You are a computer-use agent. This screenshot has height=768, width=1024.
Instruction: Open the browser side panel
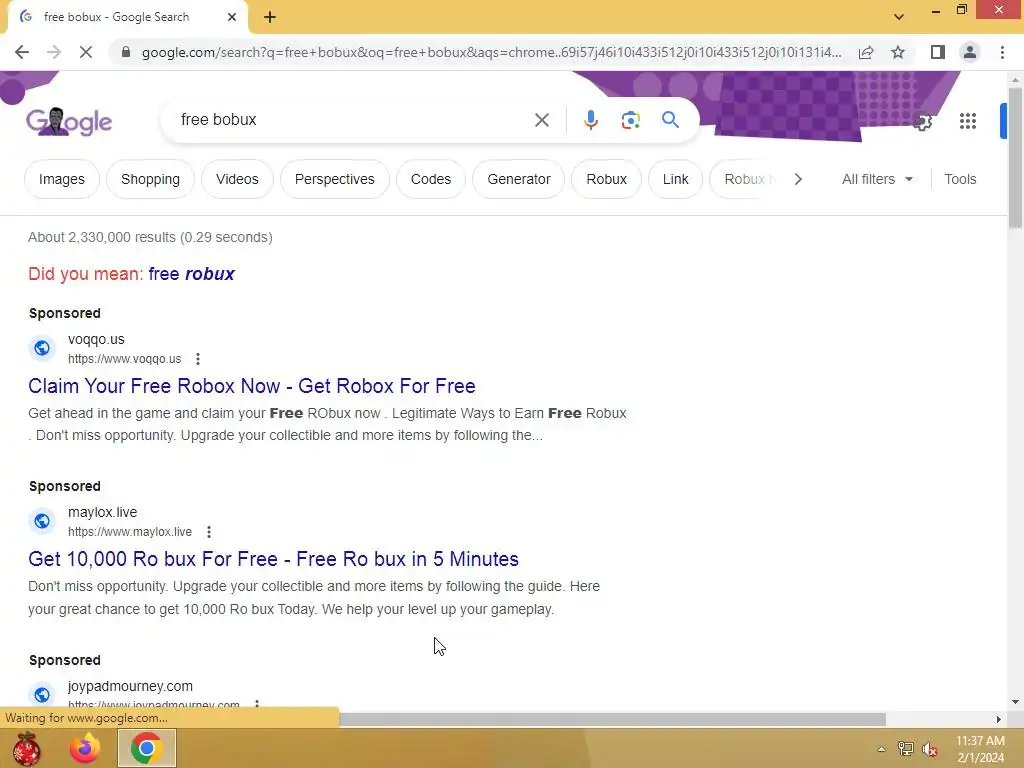click(938, 52)
